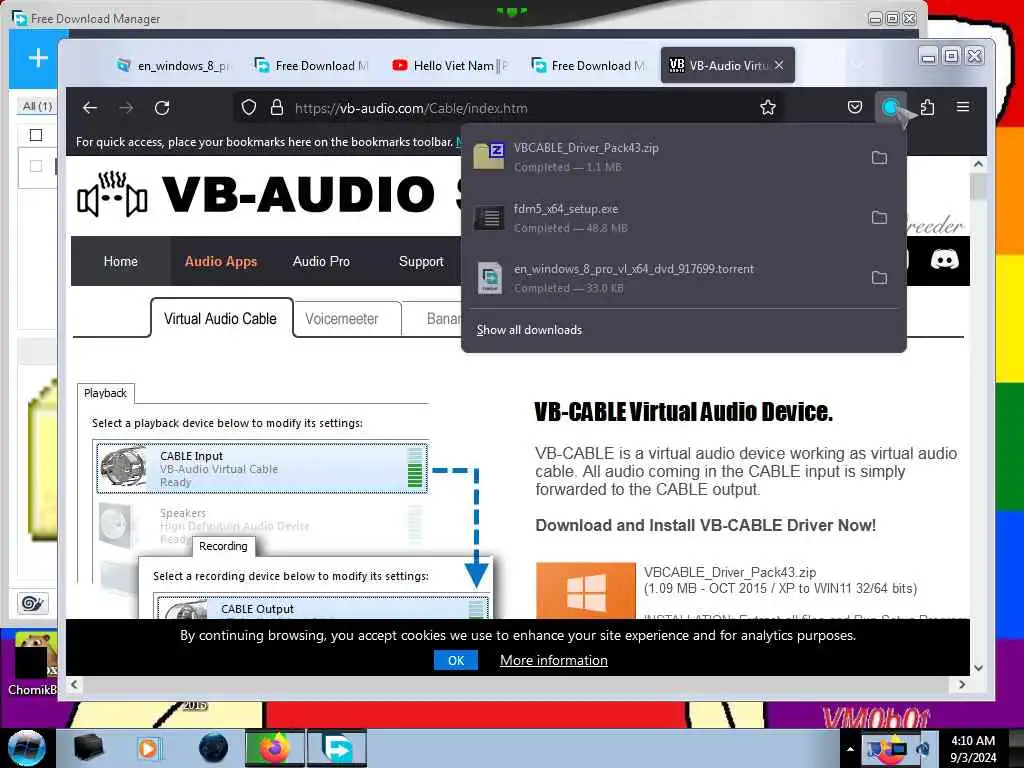Tick the first download row checkbox in FDM
Image resolution: width=1024 pixels, height=768 pixels.
click(36, 166)
